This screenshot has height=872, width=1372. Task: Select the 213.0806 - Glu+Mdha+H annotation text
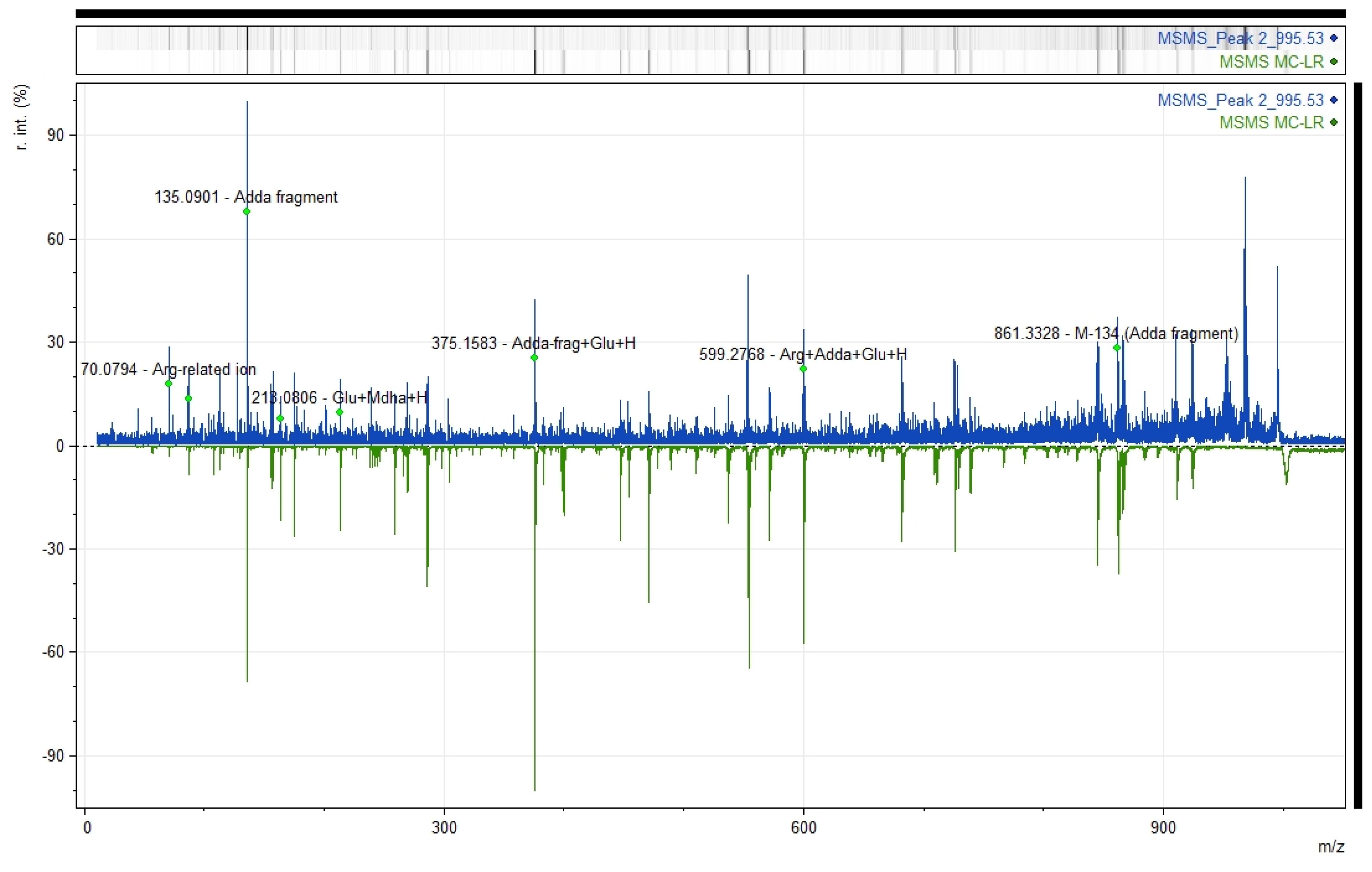340,398
